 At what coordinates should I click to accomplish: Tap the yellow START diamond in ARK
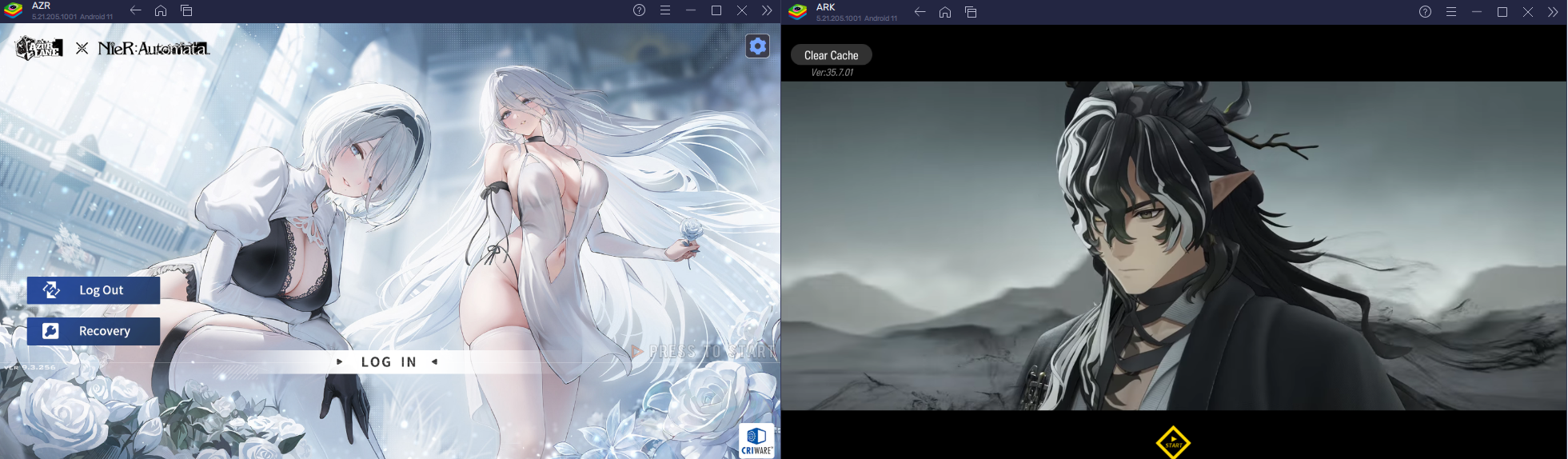point(1173,443)
